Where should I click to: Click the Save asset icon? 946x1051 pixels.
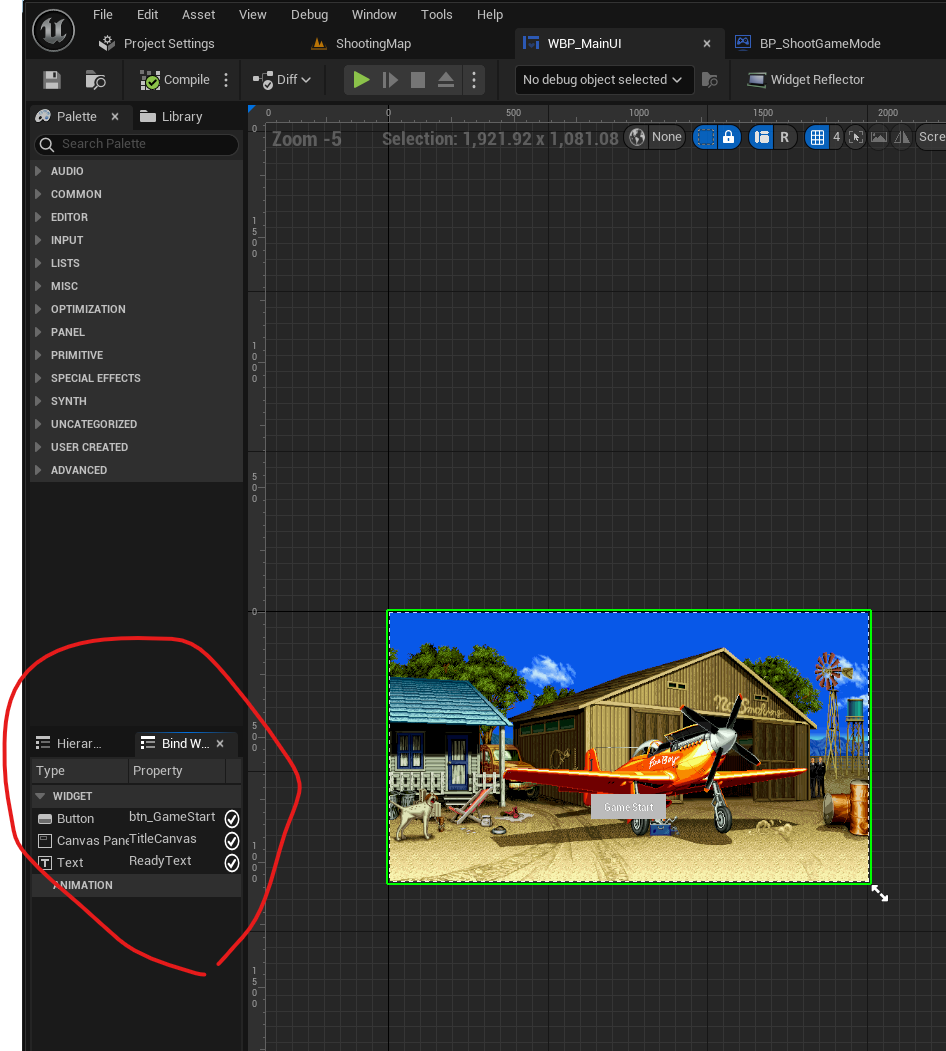pos(52,80)
